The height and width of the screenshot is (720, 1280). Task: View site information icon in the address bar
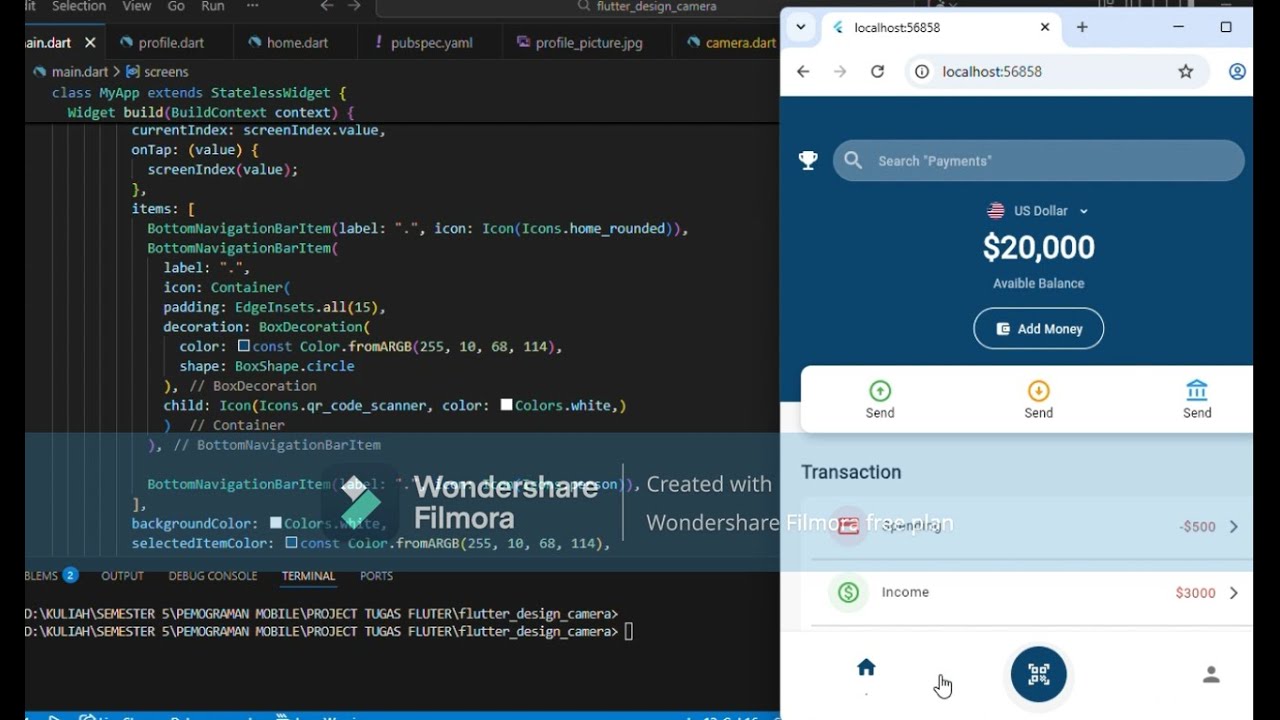(x=922, y=71)
